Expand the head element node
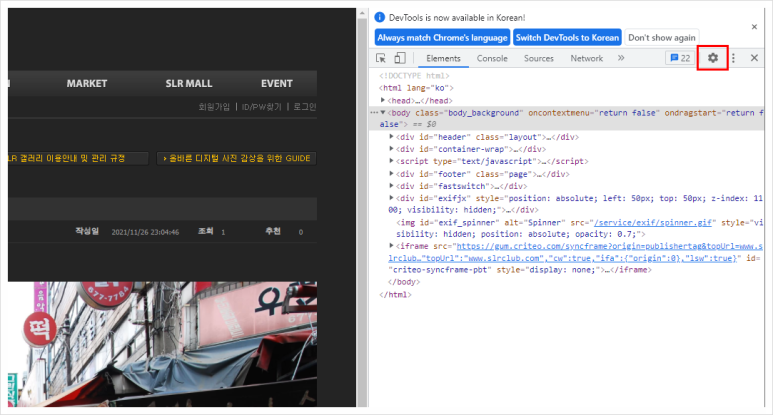The width and height of the screenshot is (773, 415). (383, 100)
